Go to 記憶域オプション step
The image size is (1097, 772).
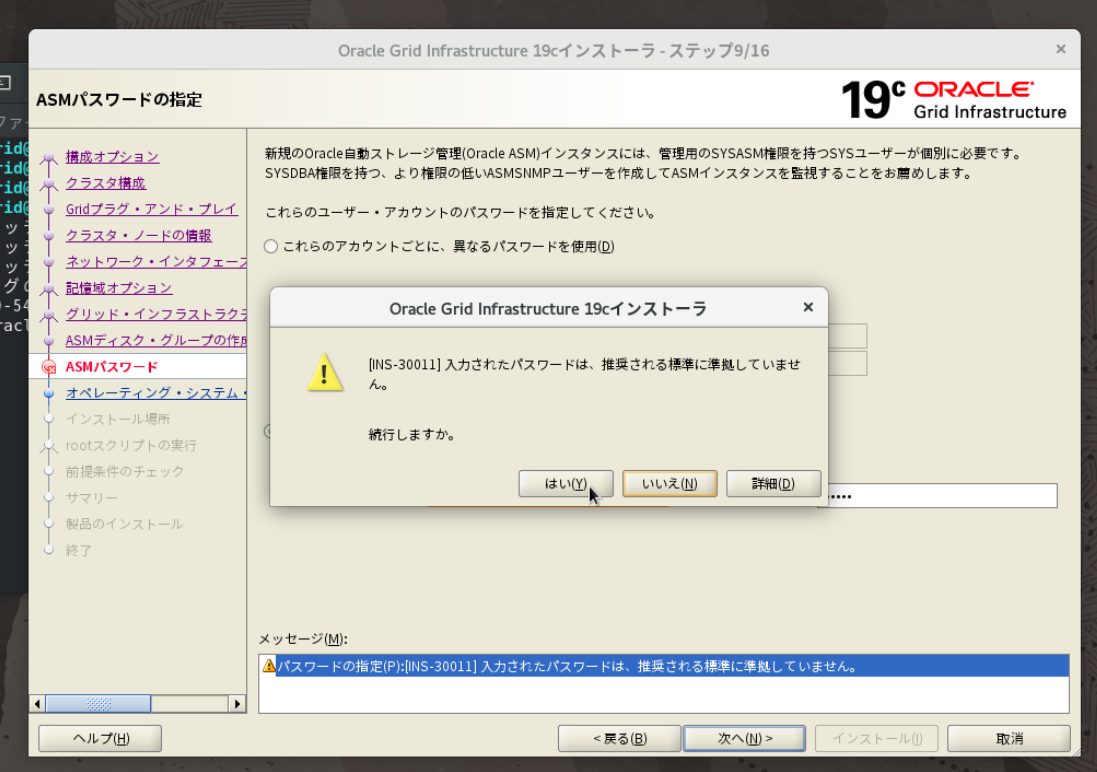(119, 288)
